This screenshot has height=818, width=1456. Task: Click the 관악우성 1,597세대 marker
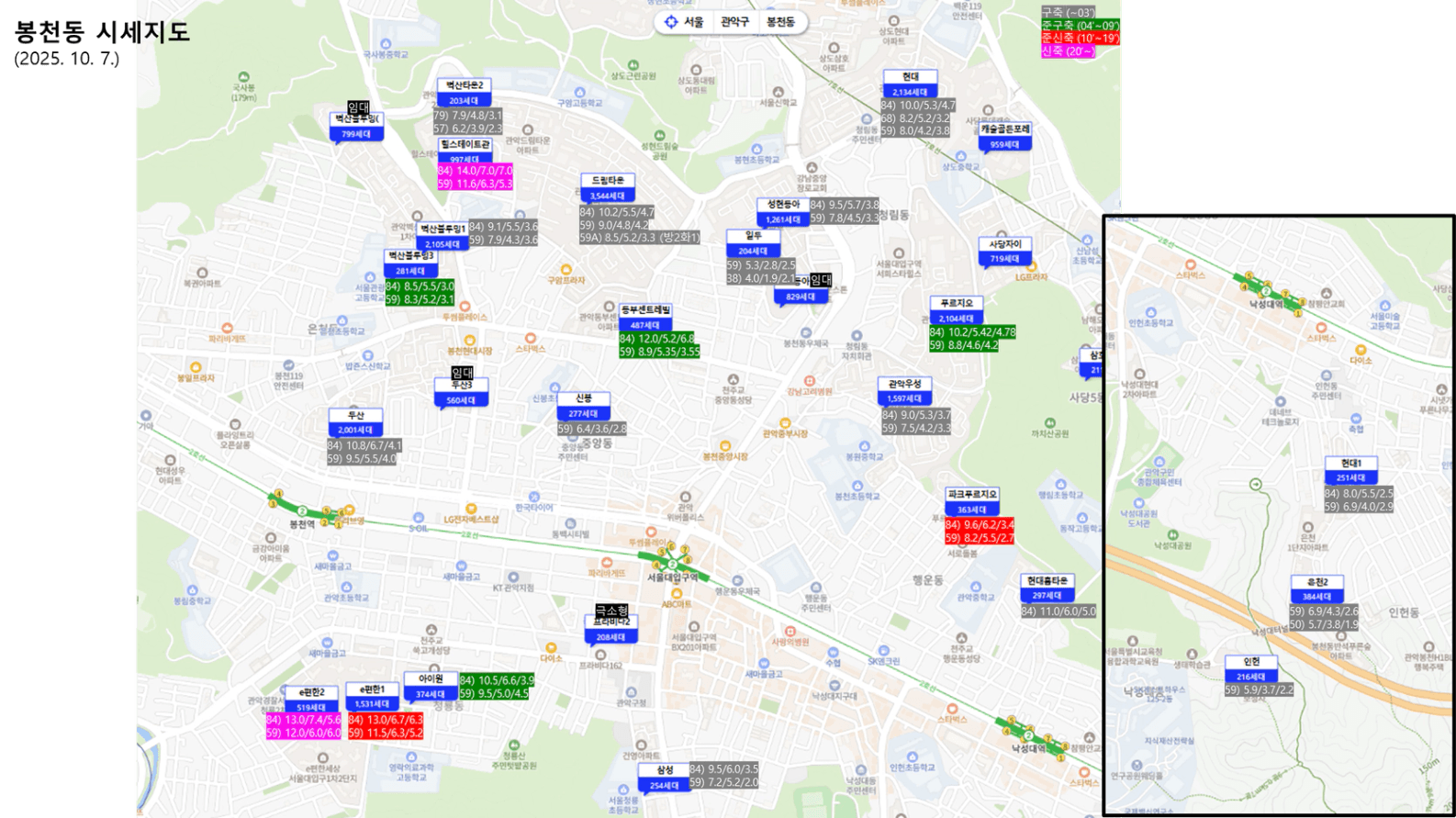click(x=904, y=391)
